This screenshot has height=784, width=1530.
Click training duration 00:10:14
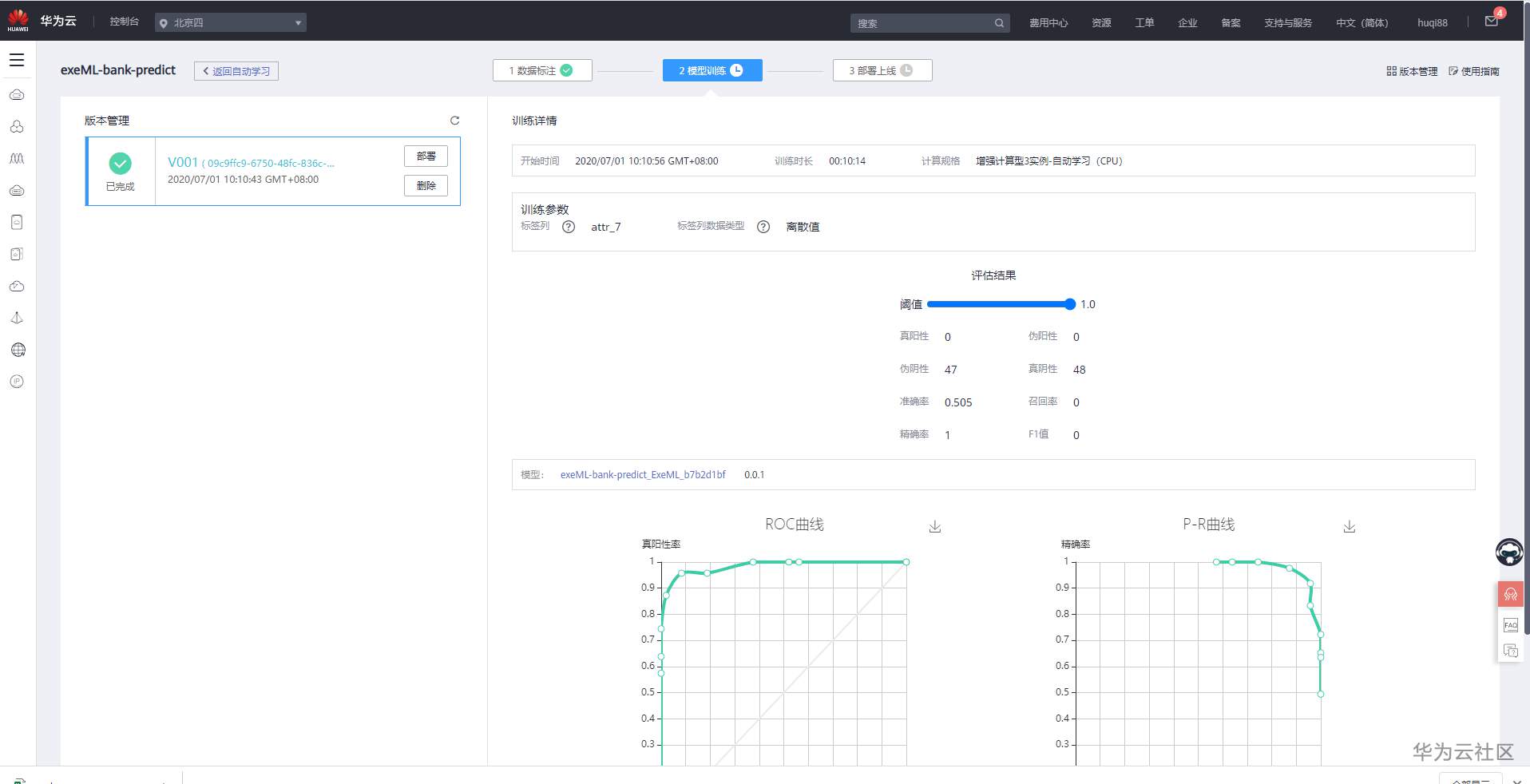(847, 161)
